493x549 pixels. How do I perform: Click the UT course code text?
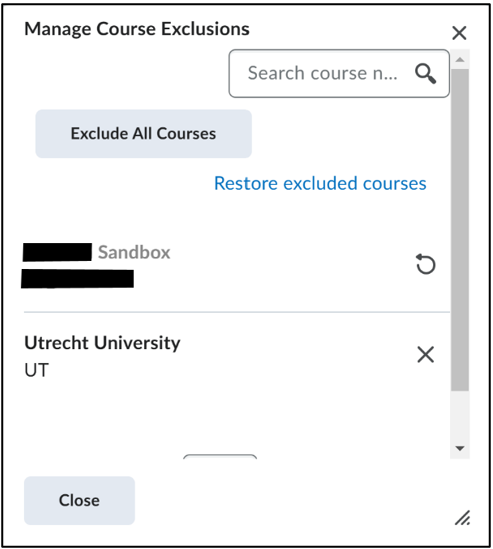click(36, 370)
